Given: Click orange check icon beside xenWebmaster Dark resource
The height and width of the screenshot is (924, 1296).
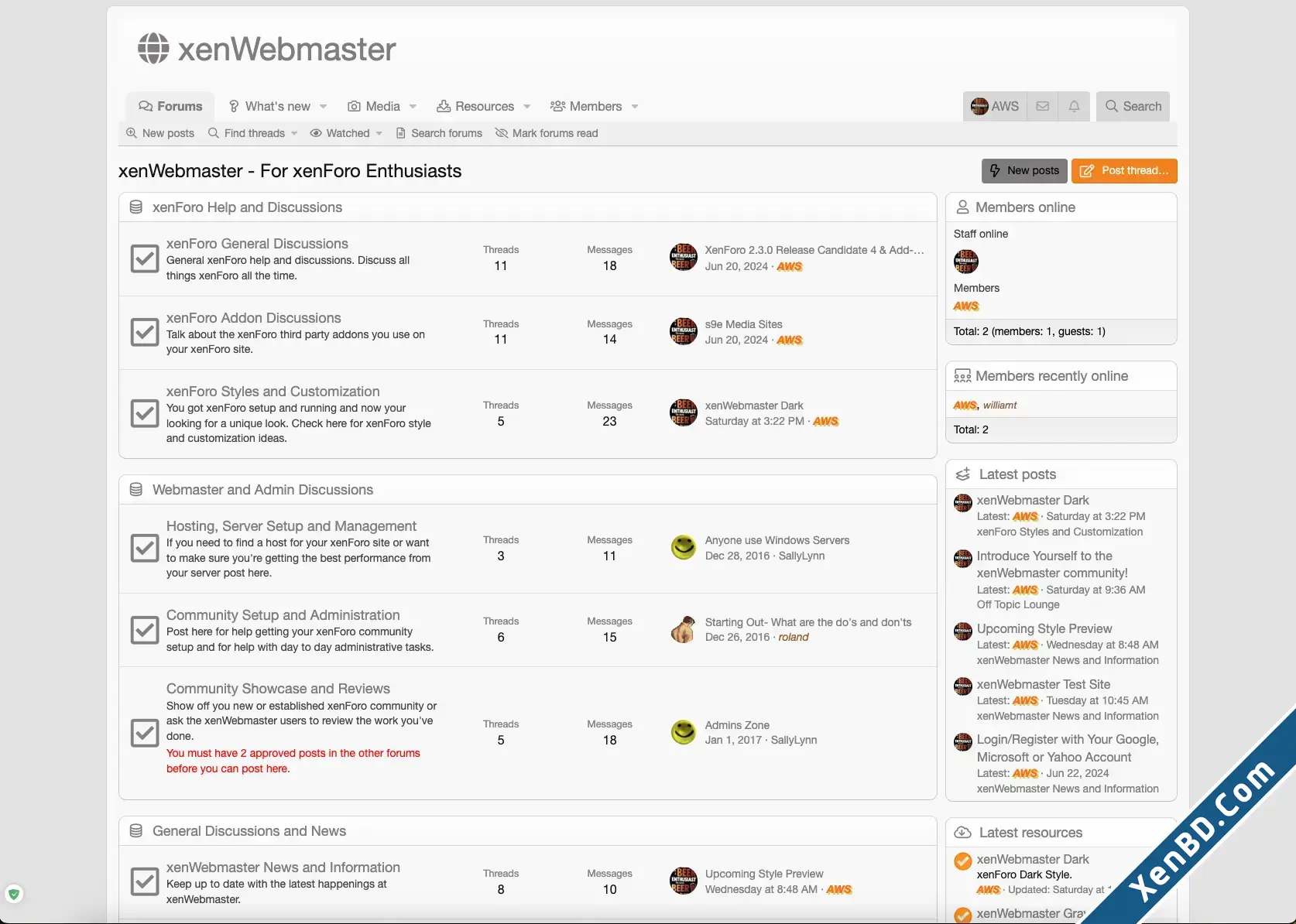Looking at the screenshot, I should [x=963, y=861].
